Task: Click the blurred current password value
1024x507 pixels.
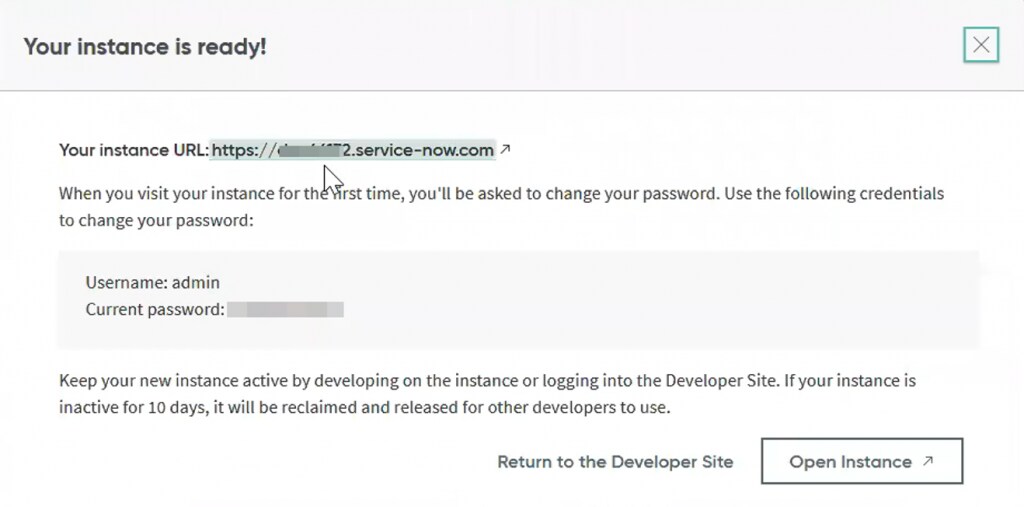Action: 285,309
